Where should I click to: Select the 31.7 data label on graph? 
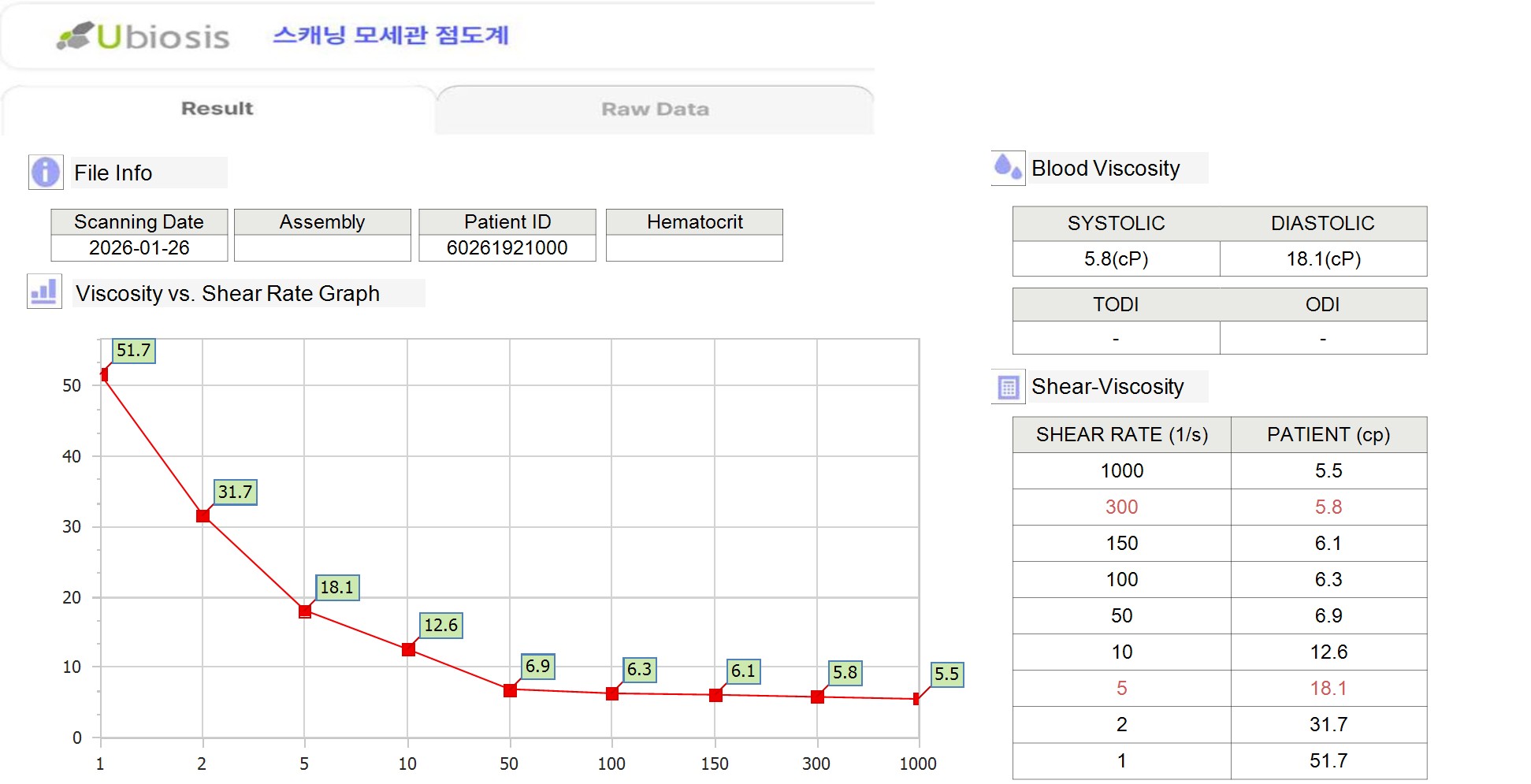tap(236, 492)
